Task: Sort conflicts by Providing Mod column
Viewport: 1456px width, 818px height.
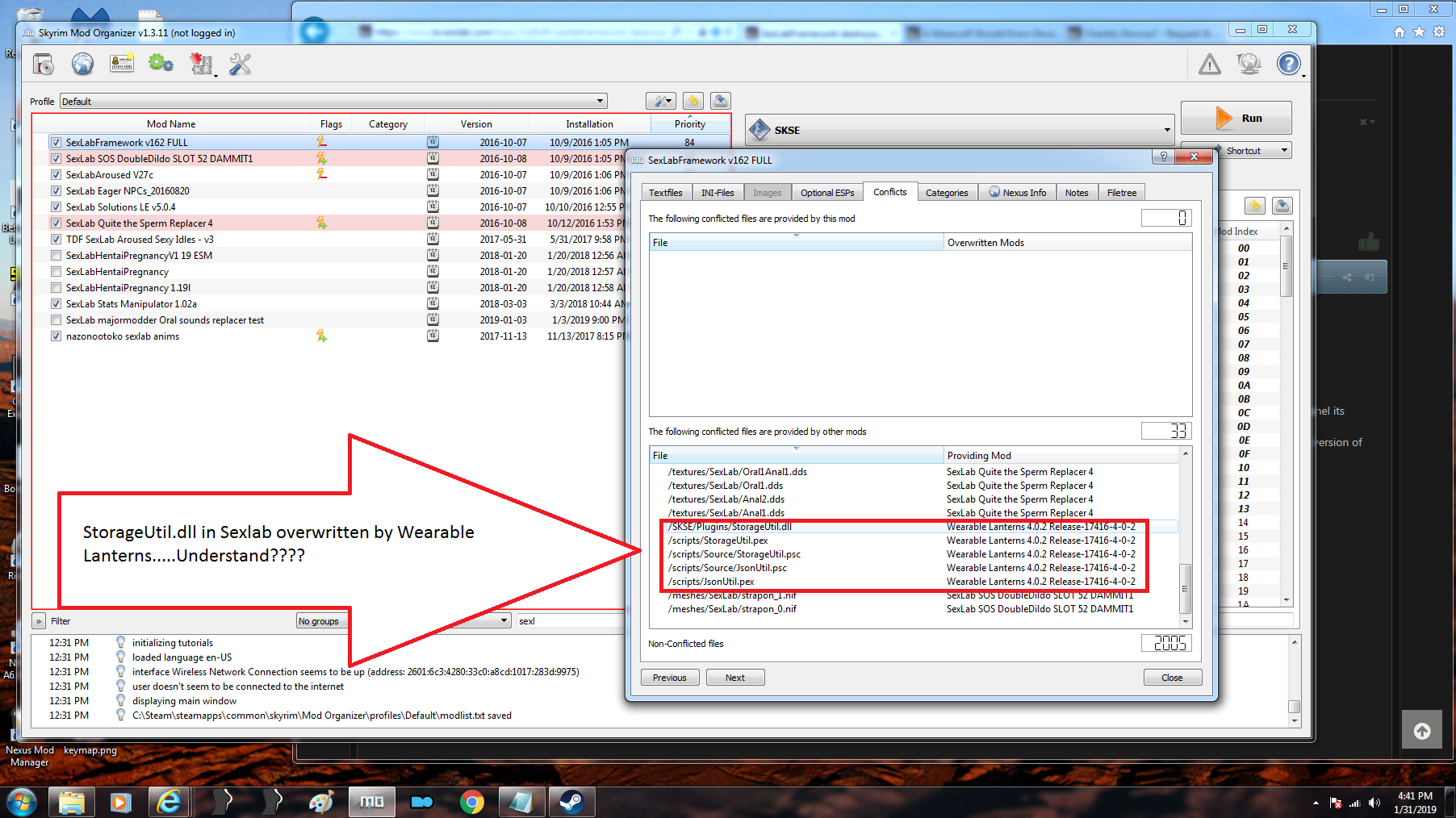Action: (x=1061, y=456)
